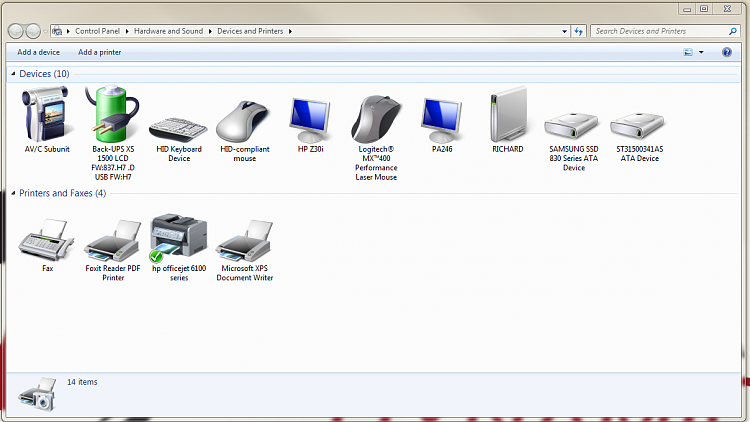Select the HP Z30i monitor icon

tap(310, 120)
